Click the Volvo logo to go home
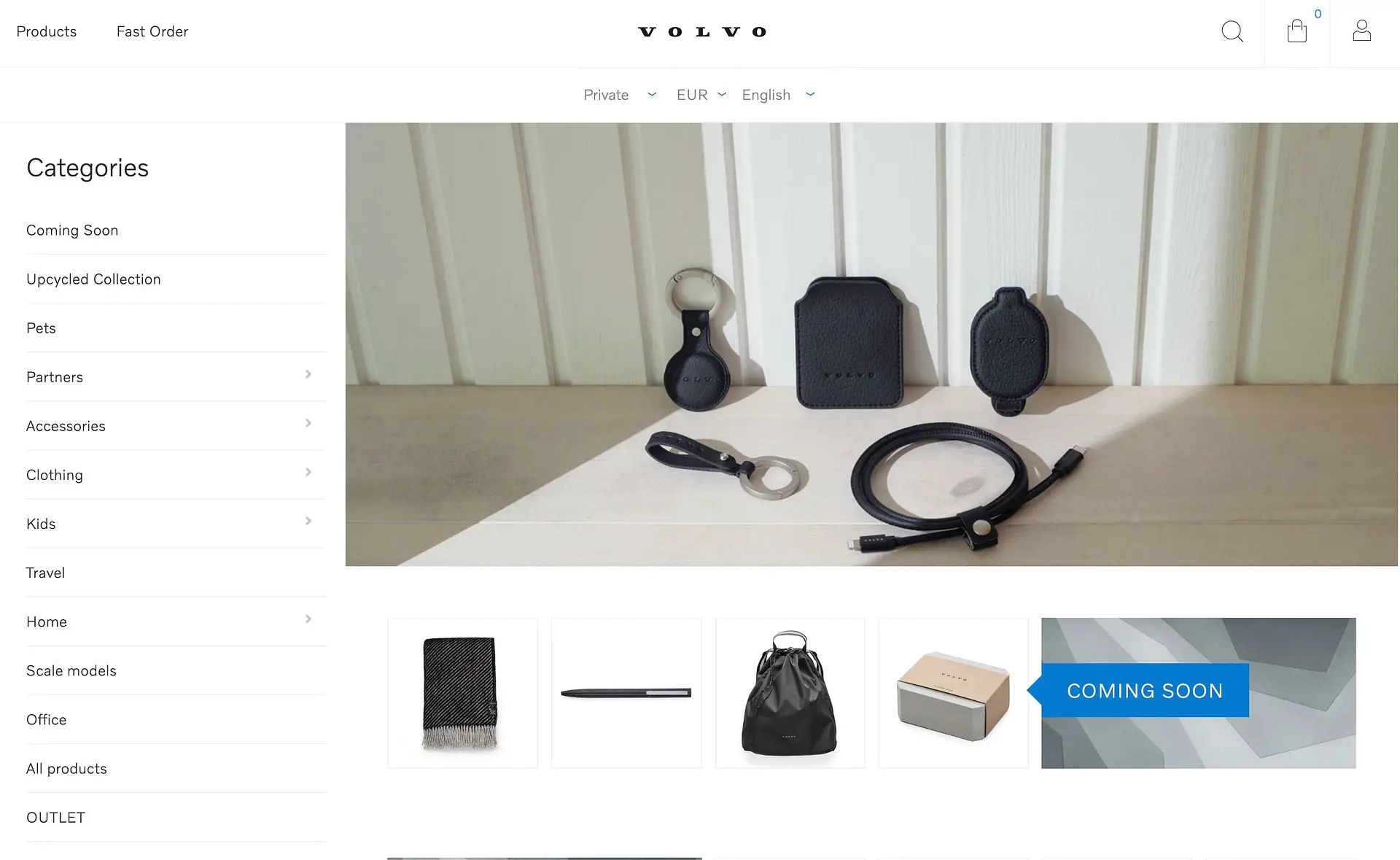Image resolution: width=1400 pixels, height=860 pixels. [700, 31]
